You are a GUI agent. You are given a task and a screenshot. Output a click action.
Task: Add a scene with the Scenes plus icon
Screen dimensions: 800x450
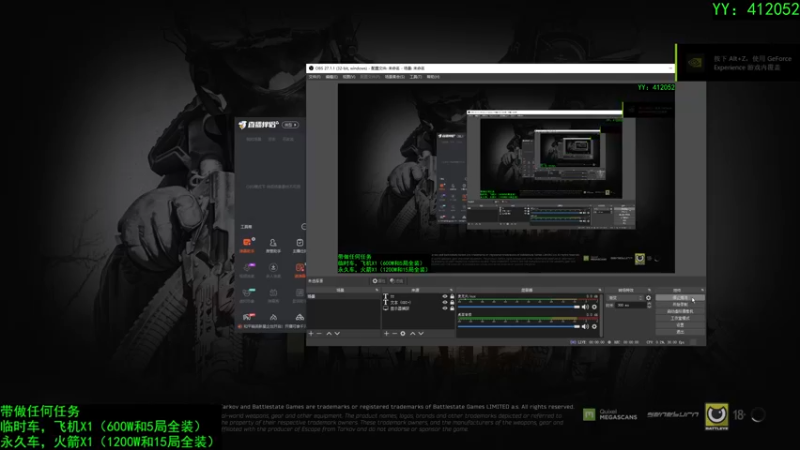click(311, 334)
